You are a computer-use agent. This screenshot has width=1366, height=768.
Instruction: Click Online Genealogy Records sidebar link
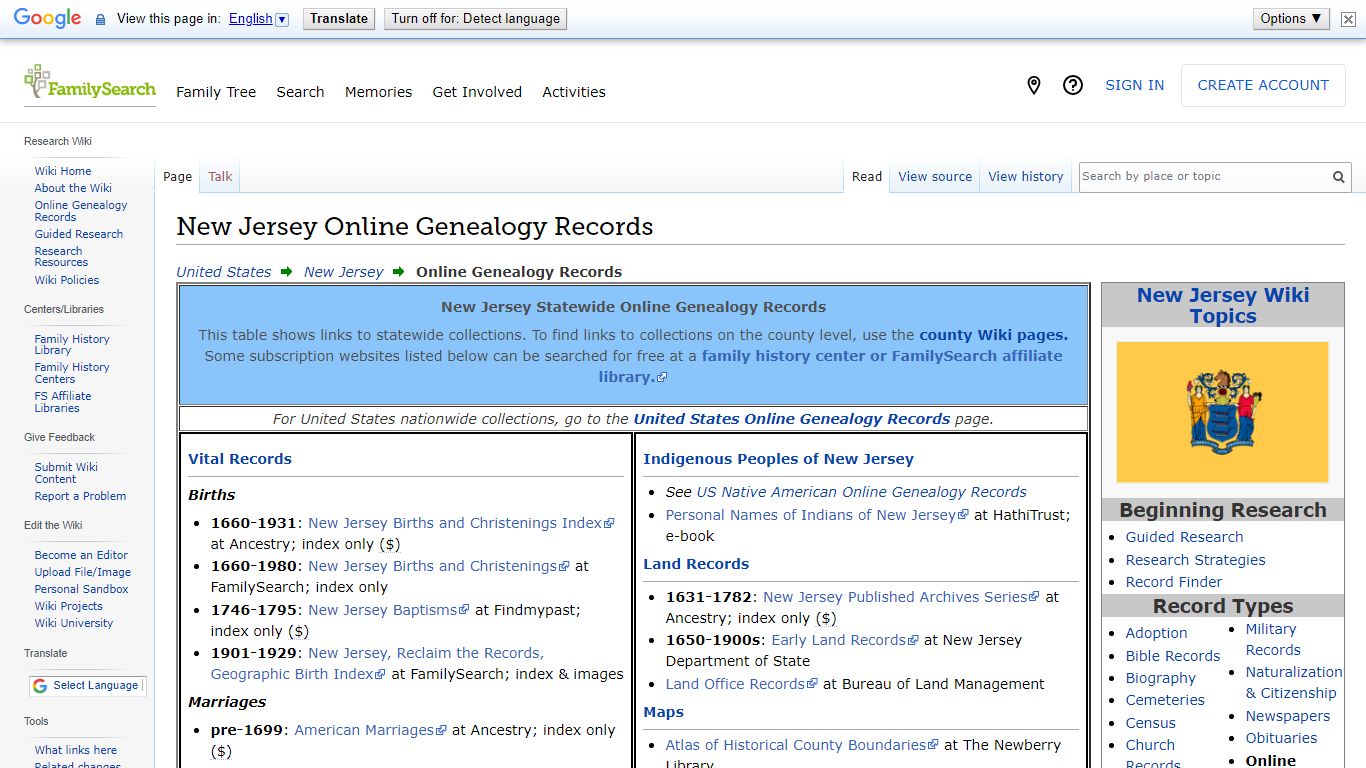[81, 211]
